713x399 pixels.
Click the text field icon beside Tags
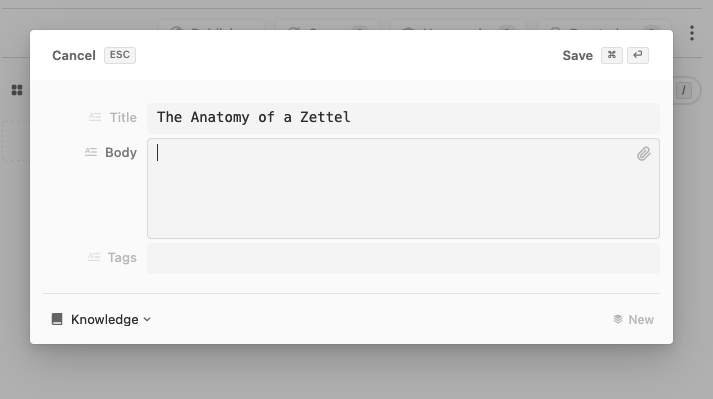pos(94,257)
